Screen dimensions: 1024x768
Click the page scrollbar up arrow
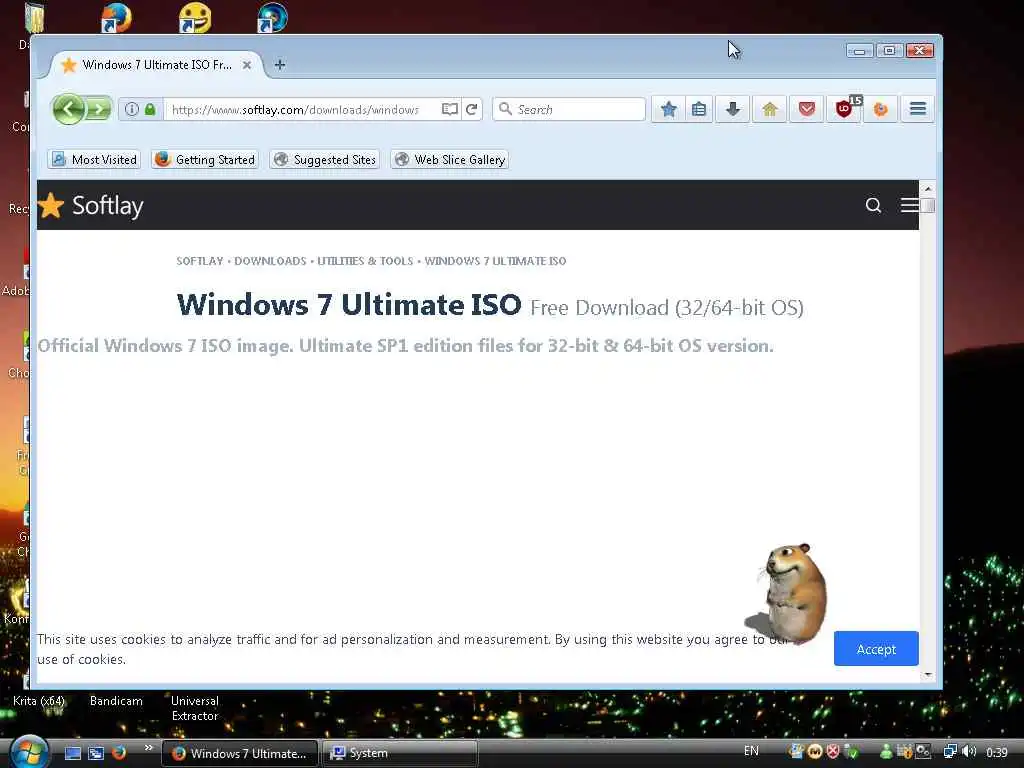(928, 189)
